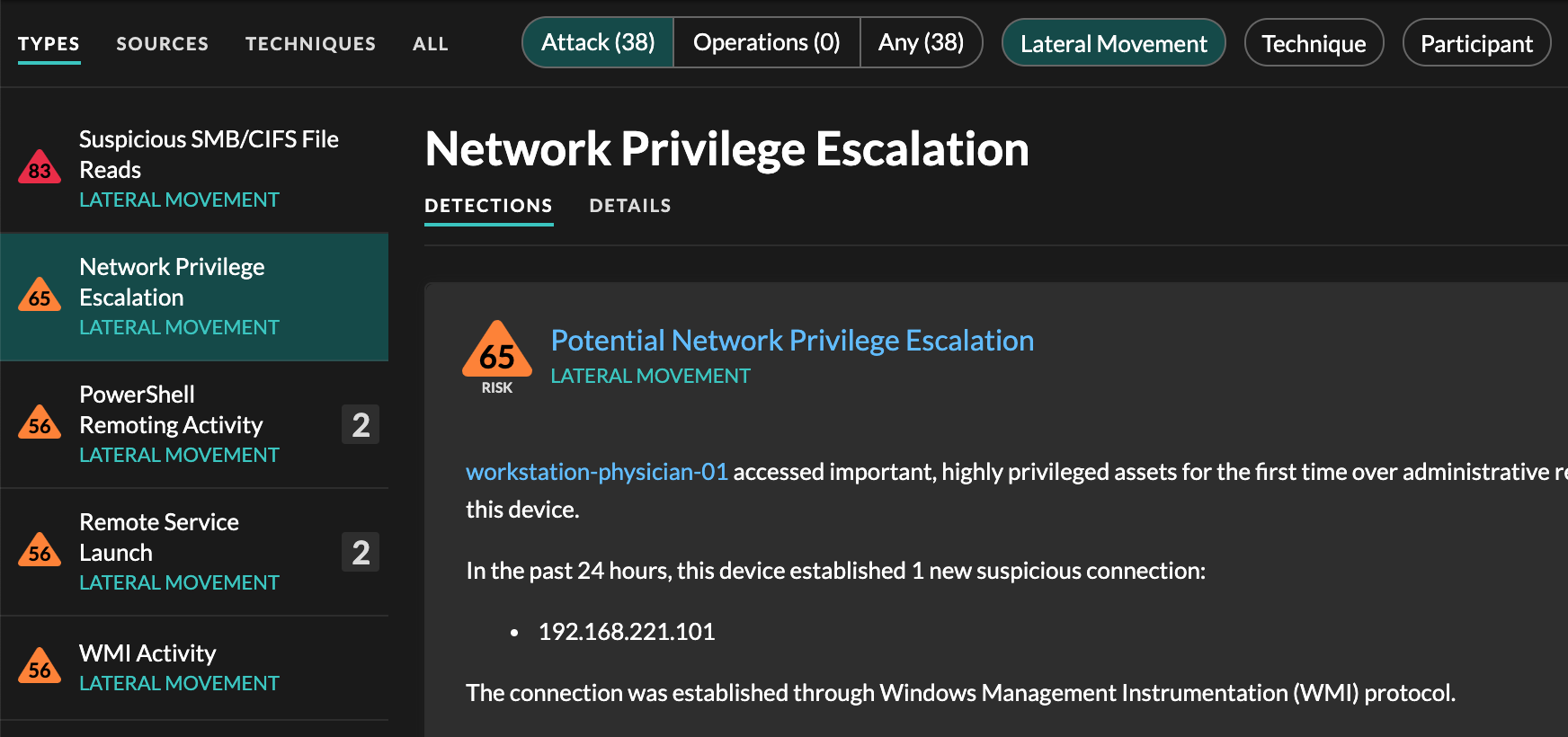Click the 83 risk triangle icon
The width and height of the screenshot is (1568, 737).
40,168
